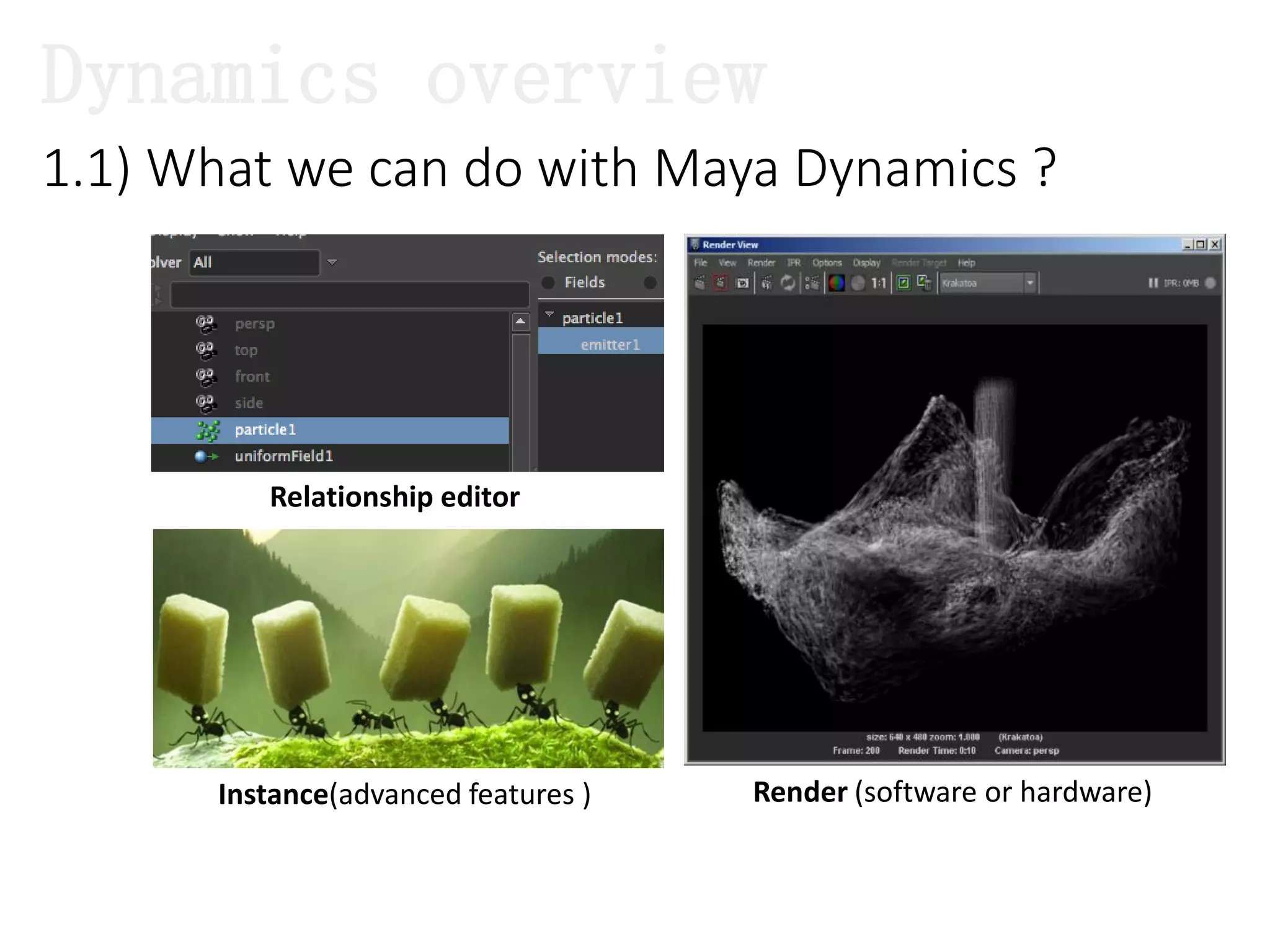Select the top row in the list
This screenshot has height=952, width=1270.
pos(330,350)
